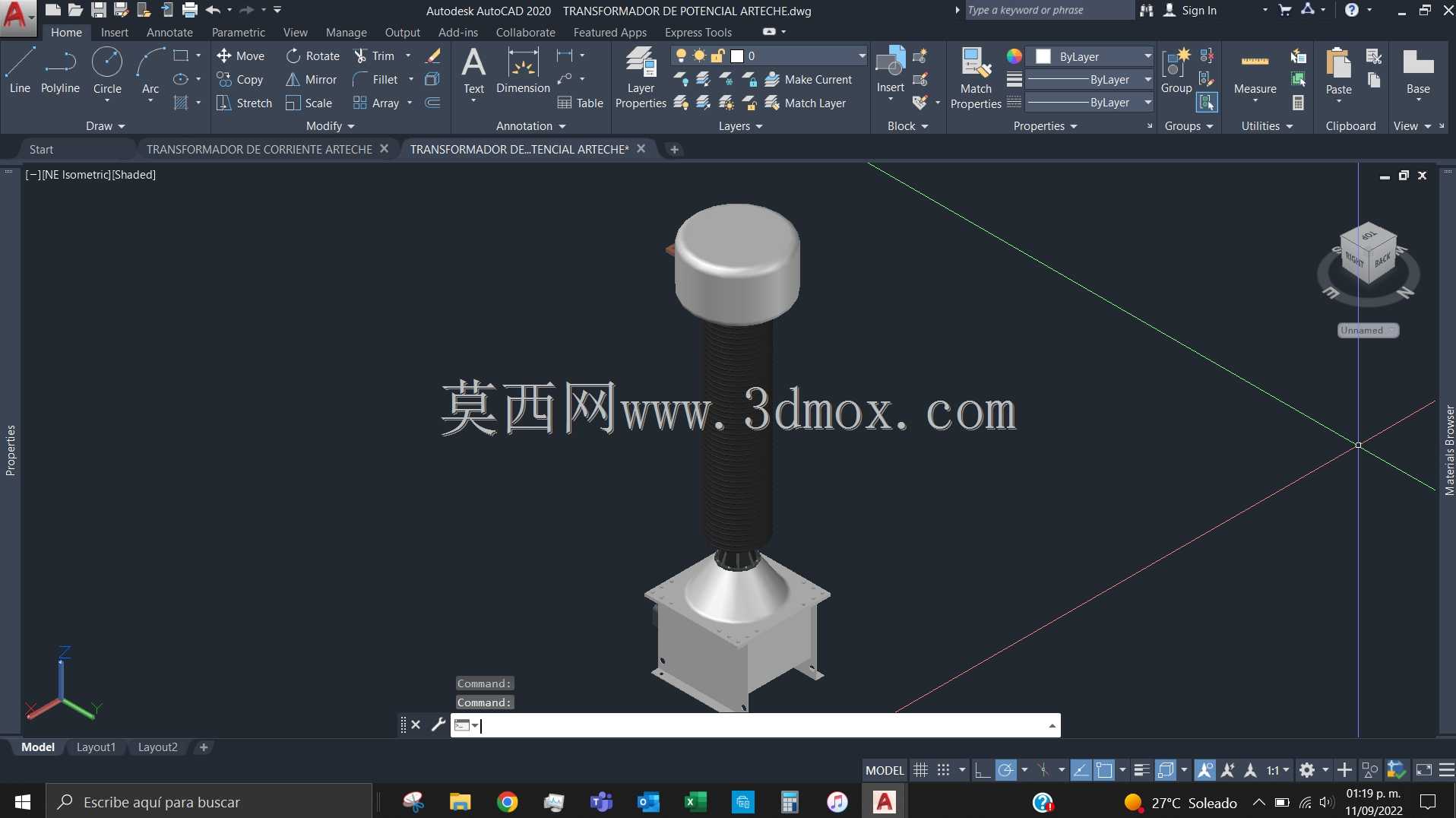Toggle snap mode in status bar

(x=943, y=770)
